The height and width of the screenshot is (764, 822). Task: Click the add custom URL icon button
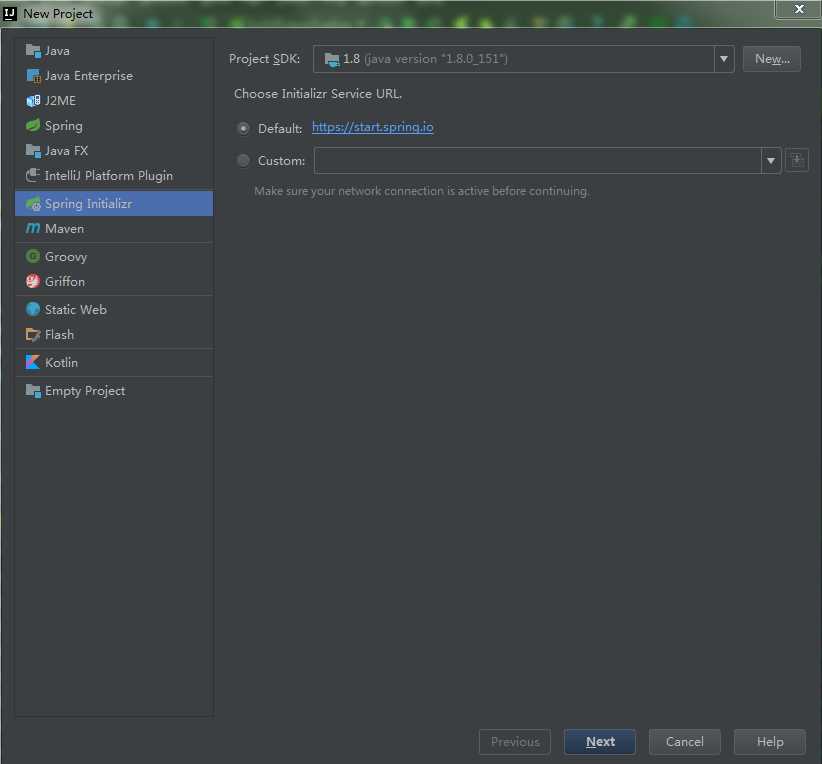coord(797,160)
